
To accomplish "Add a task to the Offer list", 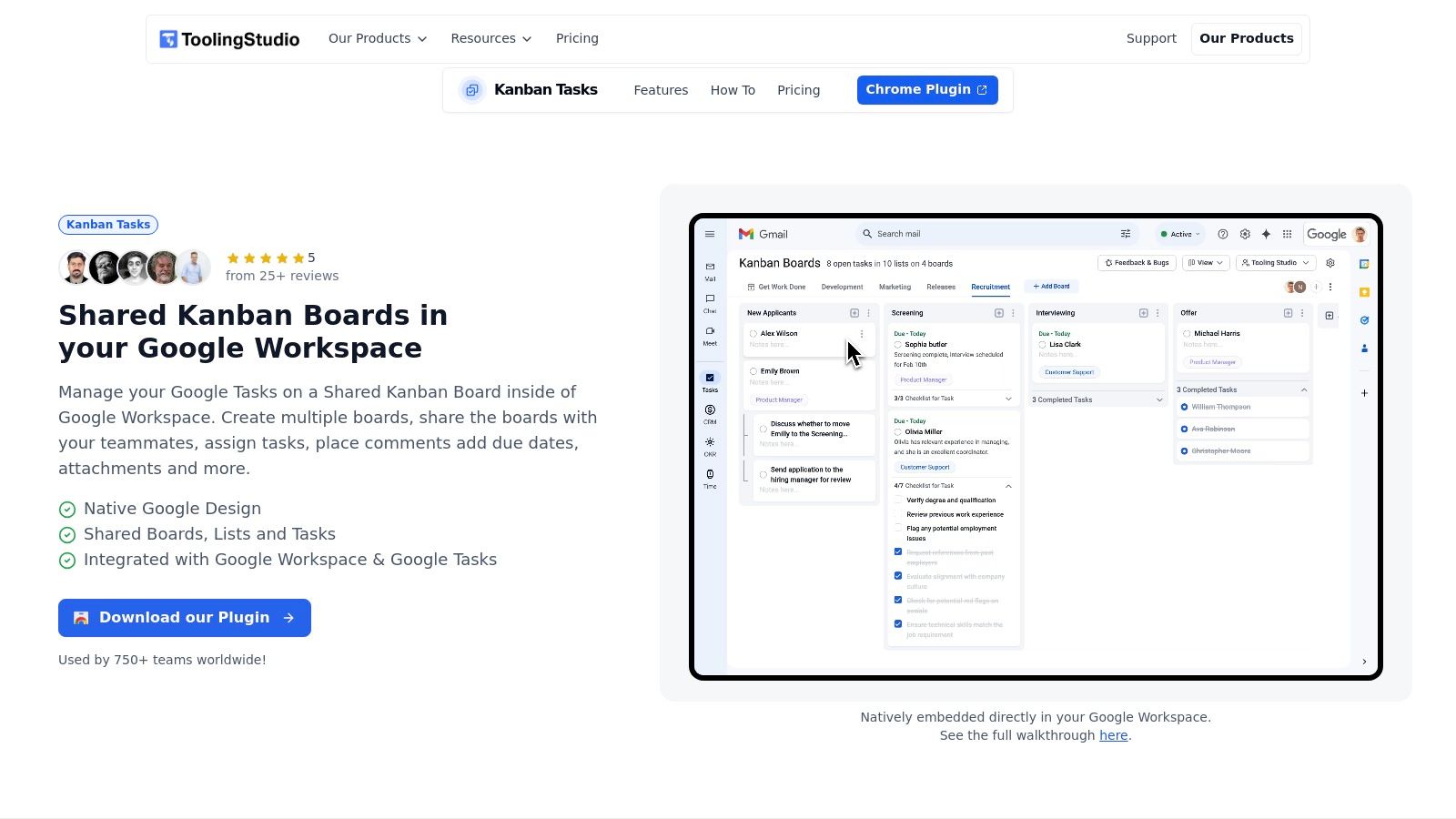I will pos(1289,313).
